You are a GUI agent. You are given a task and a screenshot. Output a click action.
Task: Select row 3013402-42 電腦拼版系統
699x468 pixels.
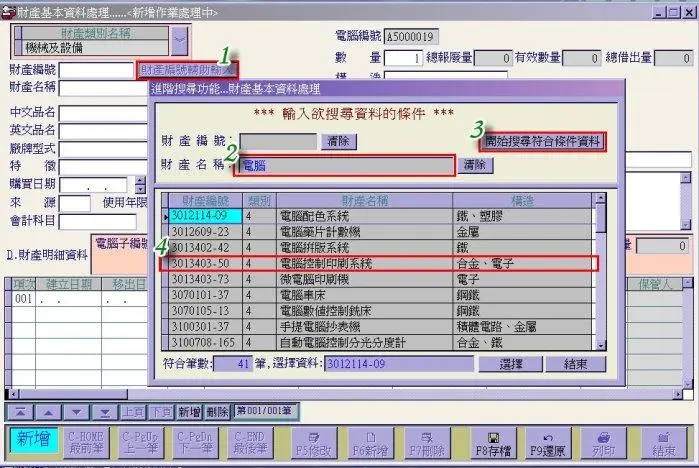380,247
